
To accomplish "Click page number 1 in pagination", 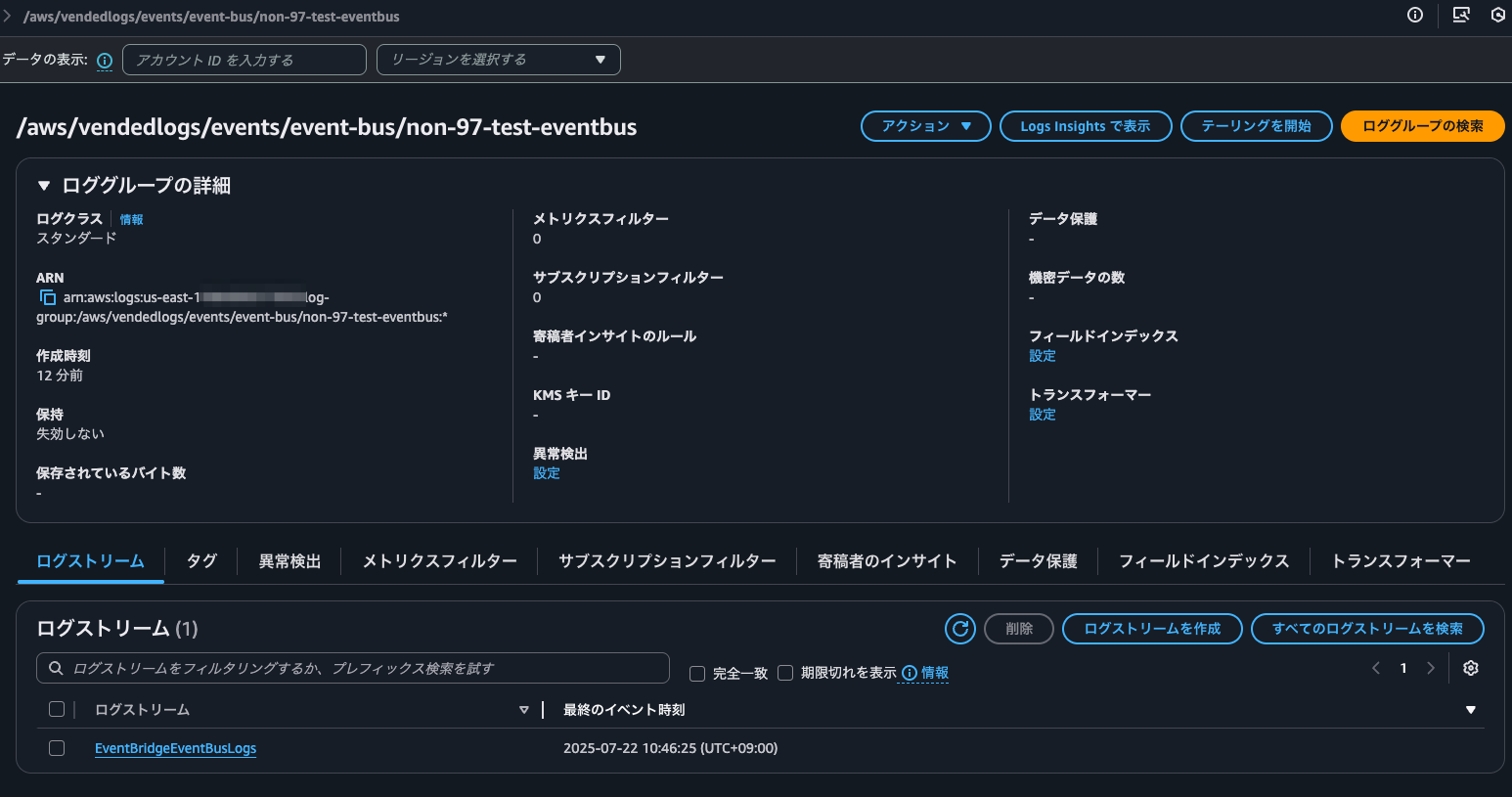I will tap(1403, 668).
